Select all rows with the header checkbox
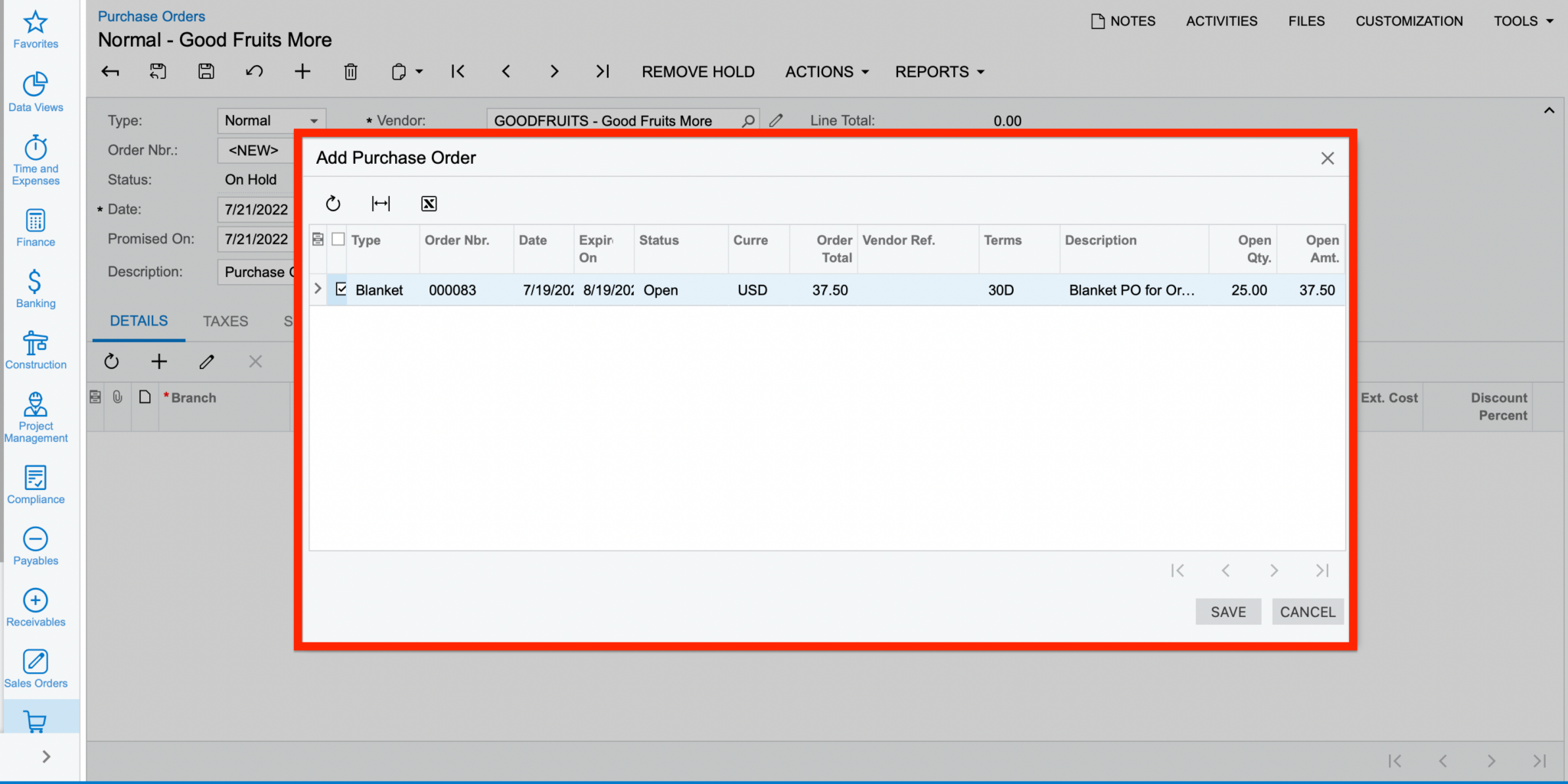The image size is (1568, 784). (338, 239)
